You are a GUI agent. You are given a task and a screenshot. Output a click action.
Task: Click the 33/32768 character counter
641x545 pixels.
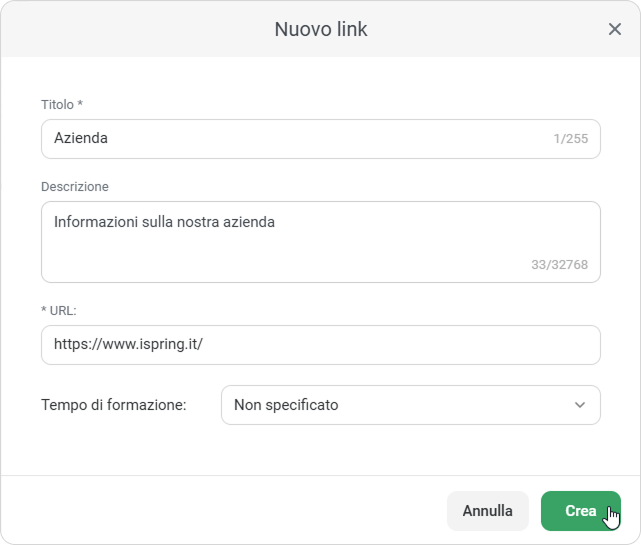[x=559, y=265]
